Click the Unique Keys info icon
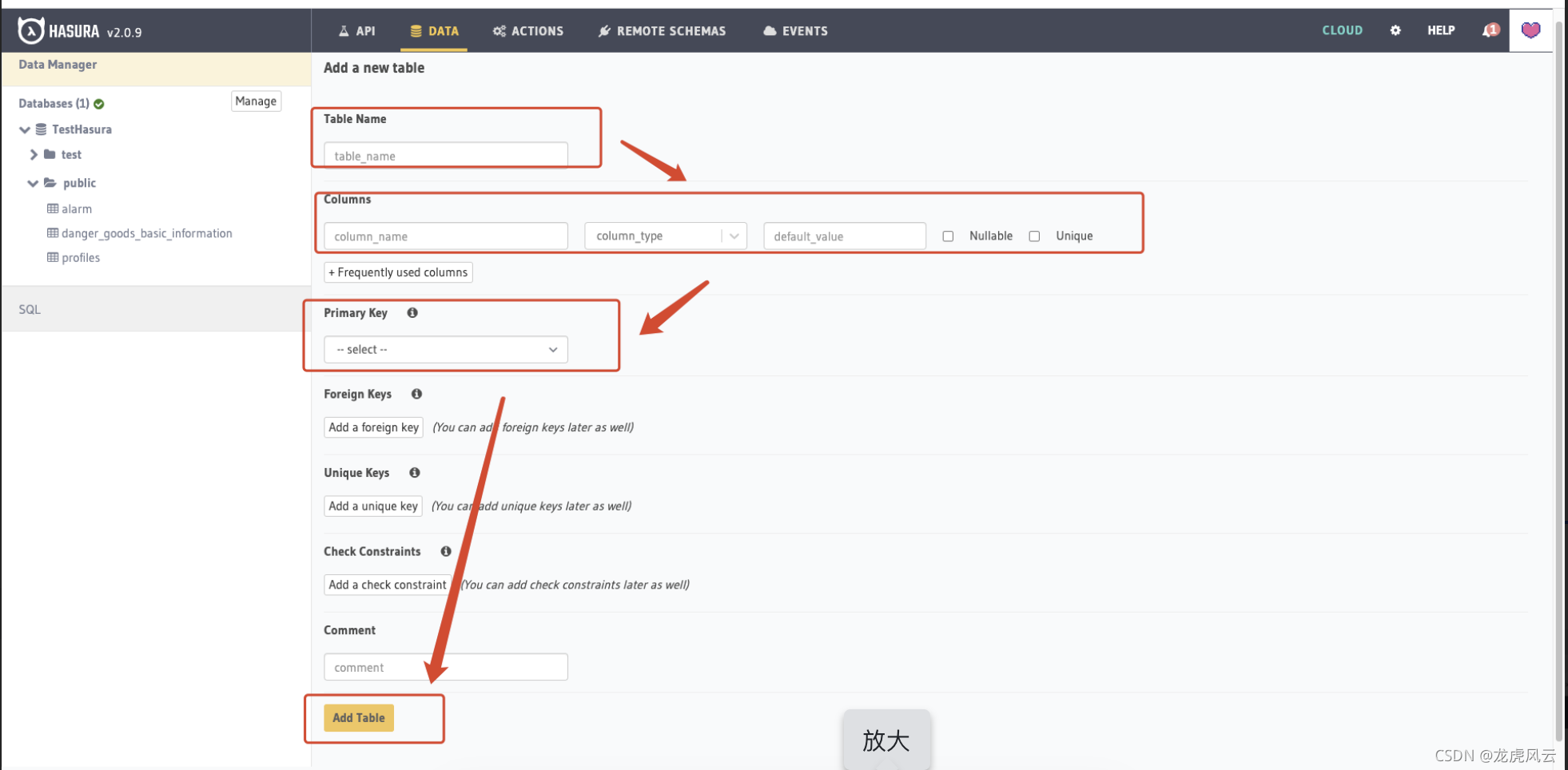This screenshot has height=770, width=1568. [415, 472]
